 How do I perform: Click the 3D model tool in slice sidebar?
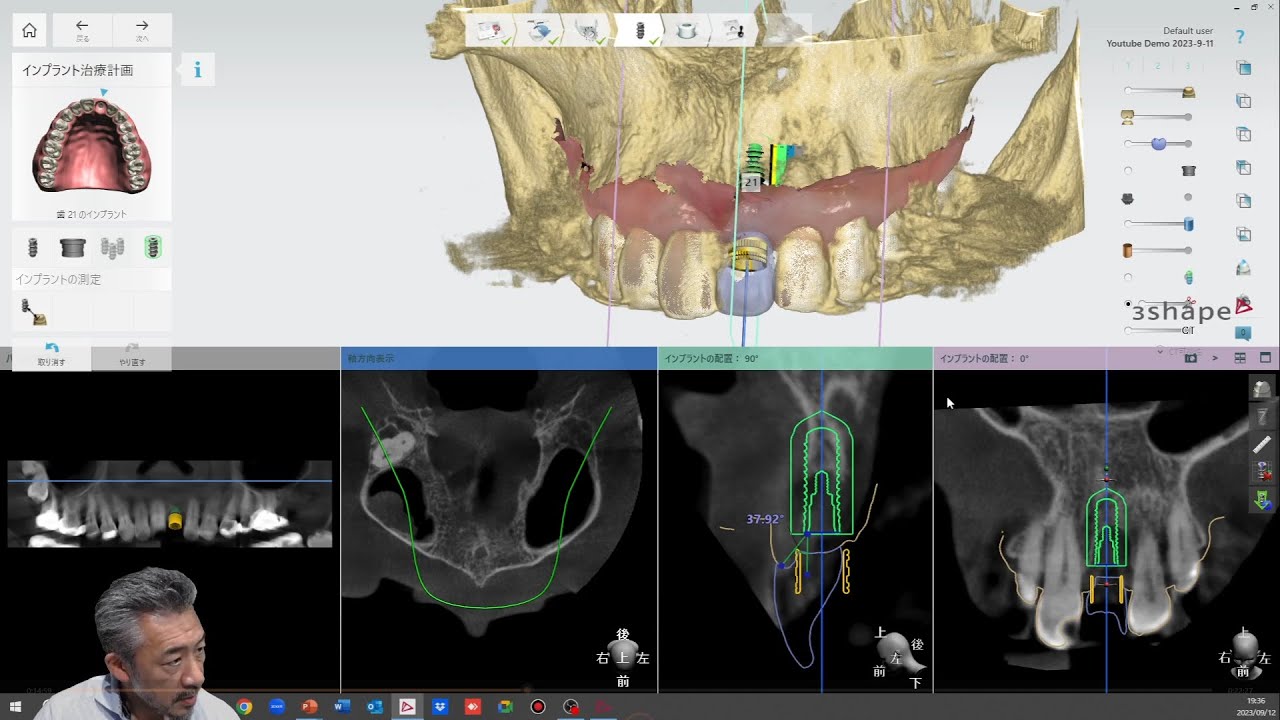click(x=1262, y=389)
